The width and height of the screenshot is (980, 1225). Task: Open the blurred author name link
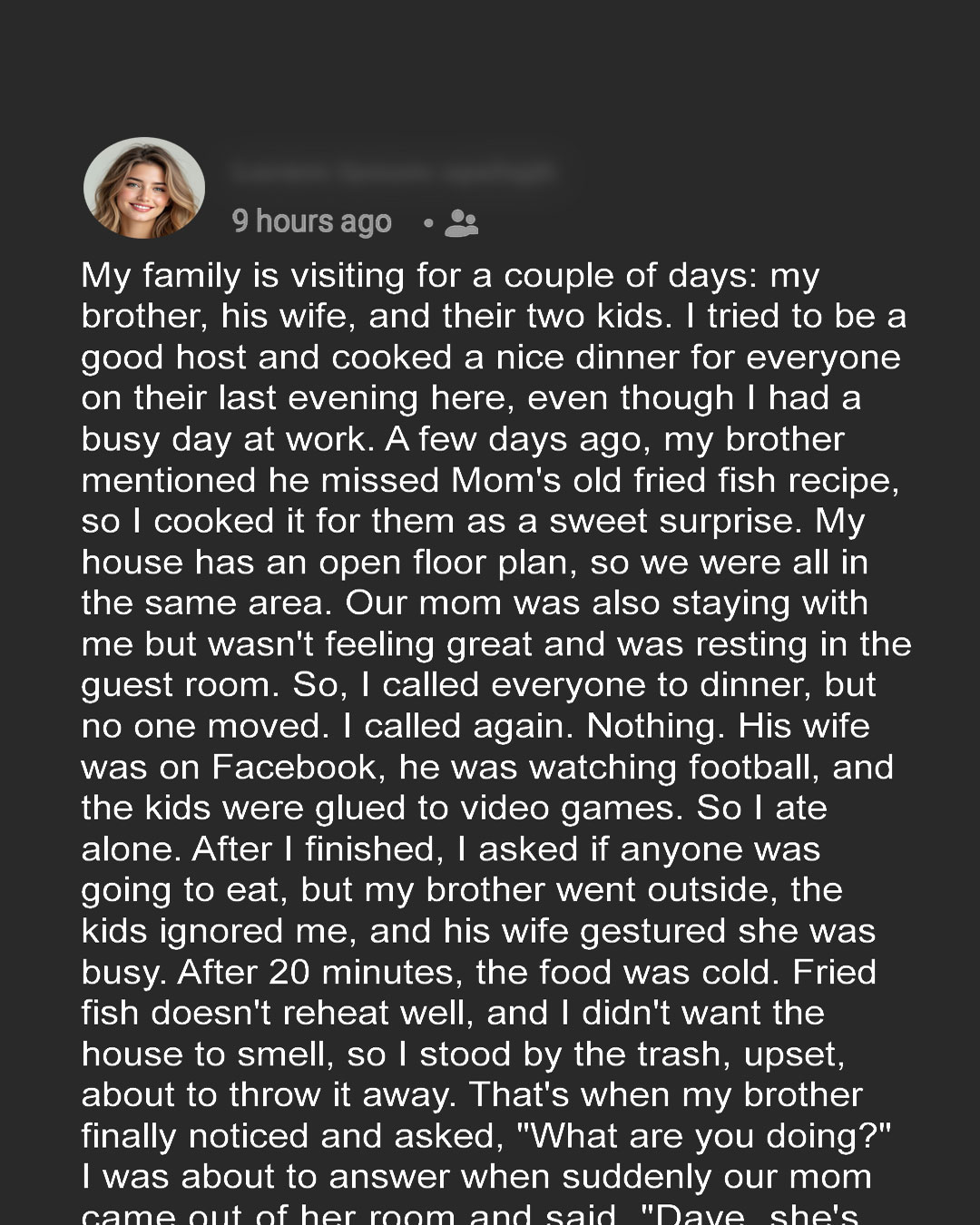point(392,171)
